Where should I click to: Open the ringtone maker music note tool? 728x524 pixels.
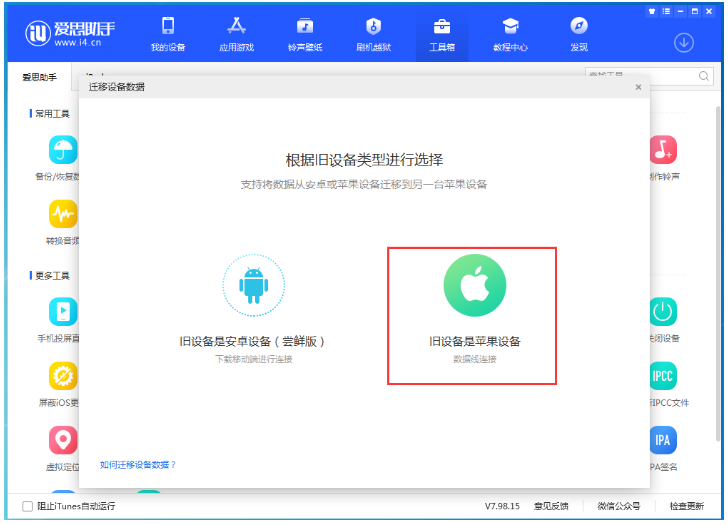pos(663,150)
